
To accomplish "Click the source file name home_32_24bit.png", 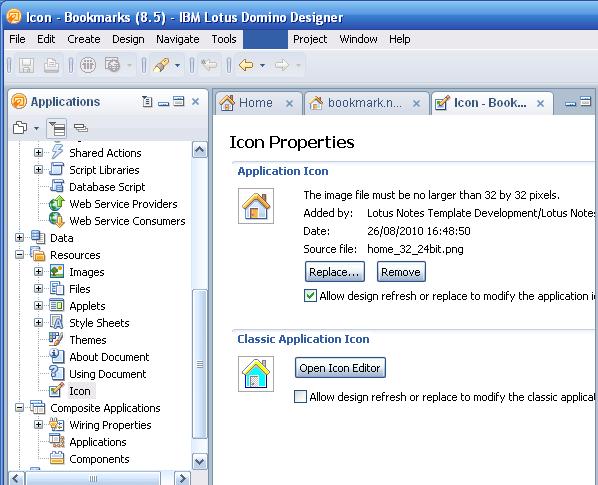I will click(x=415, y=249).
